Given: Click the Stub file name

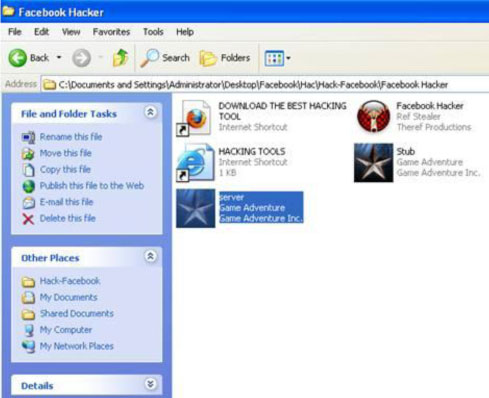Looking at the screenshot, I should (406, 152).
